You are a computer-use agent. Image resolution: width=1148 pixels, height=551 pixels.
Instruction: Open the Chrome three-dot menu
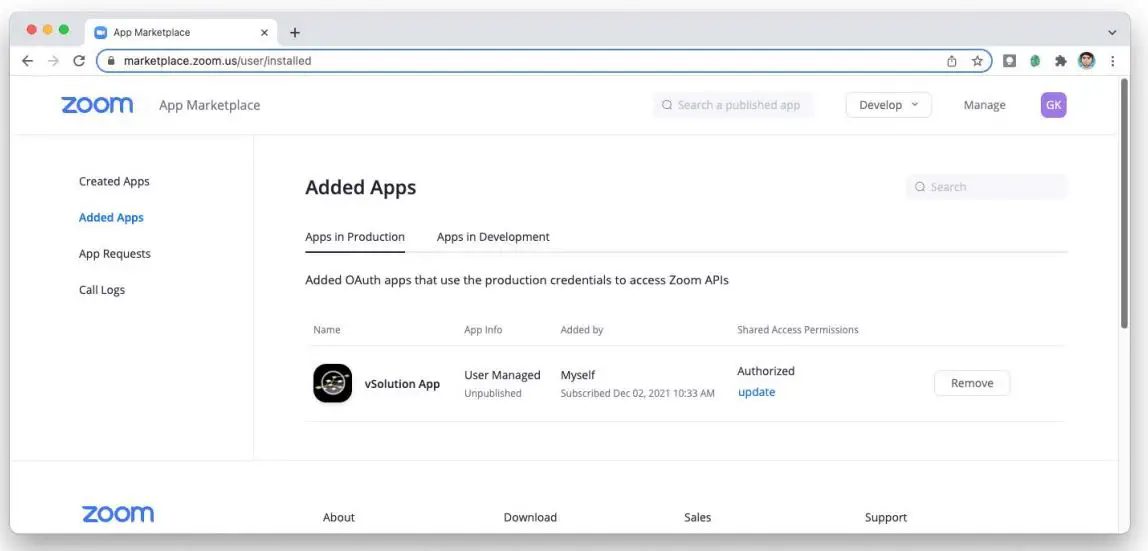pyautogui.click(x=1112, y=61)
